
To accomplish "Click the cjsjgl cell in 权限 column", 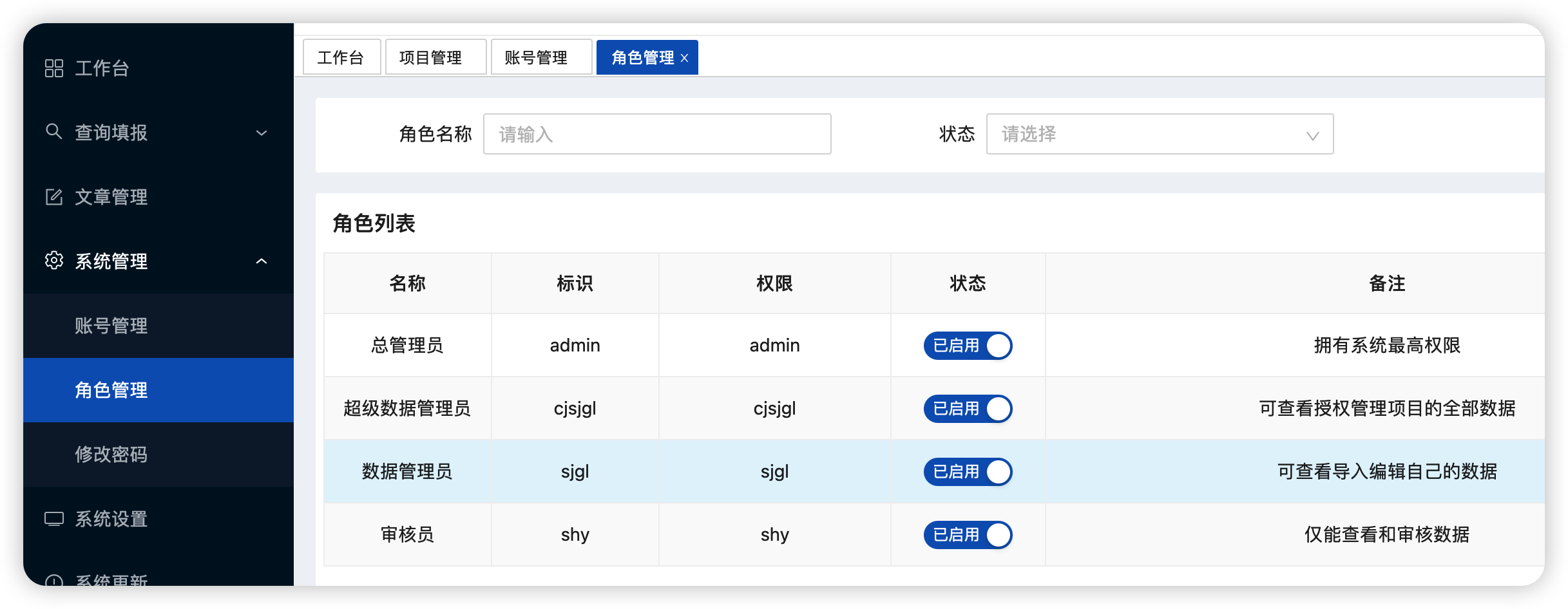I will [774, 409].
